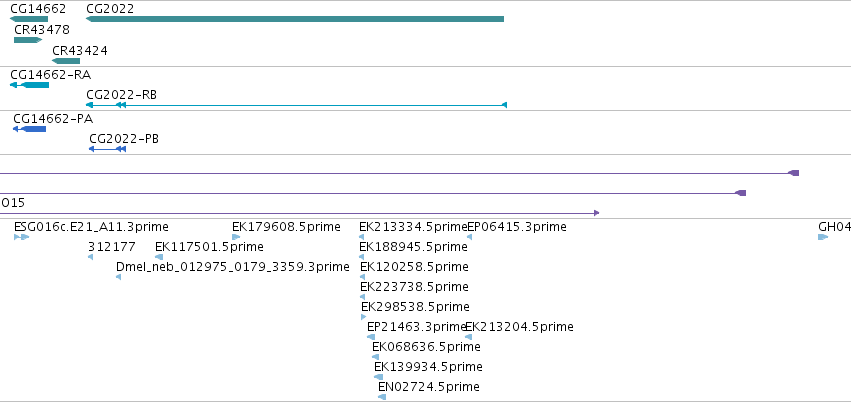851x402 pixels.
Task: Click the GH04 marker at right edge
Action: (x=823, y=237)
